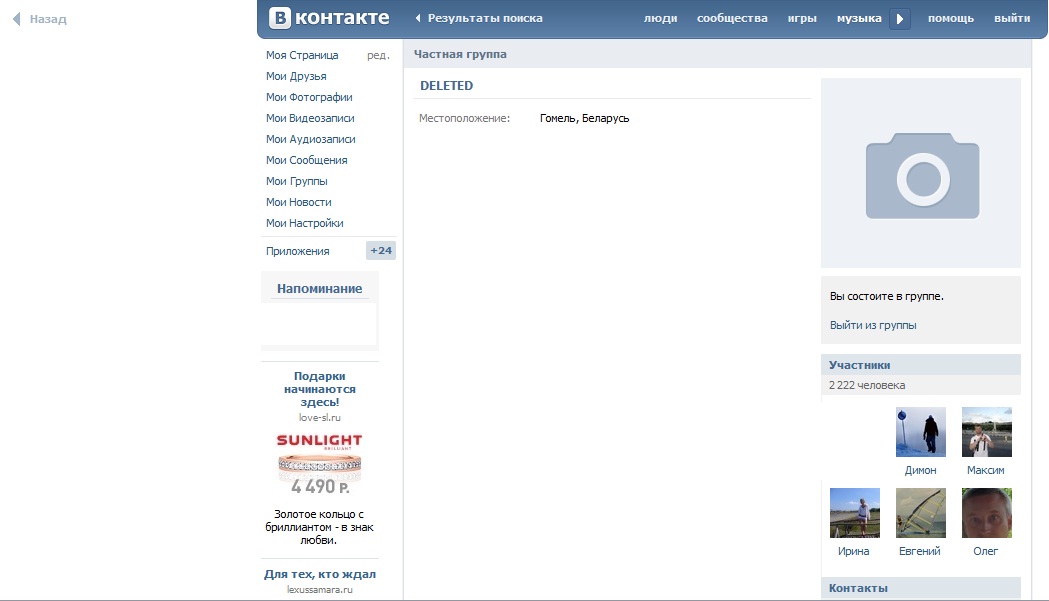Open Олег's member avatar
Viewport: 1049px width, 601px height.
click(986, 513)
